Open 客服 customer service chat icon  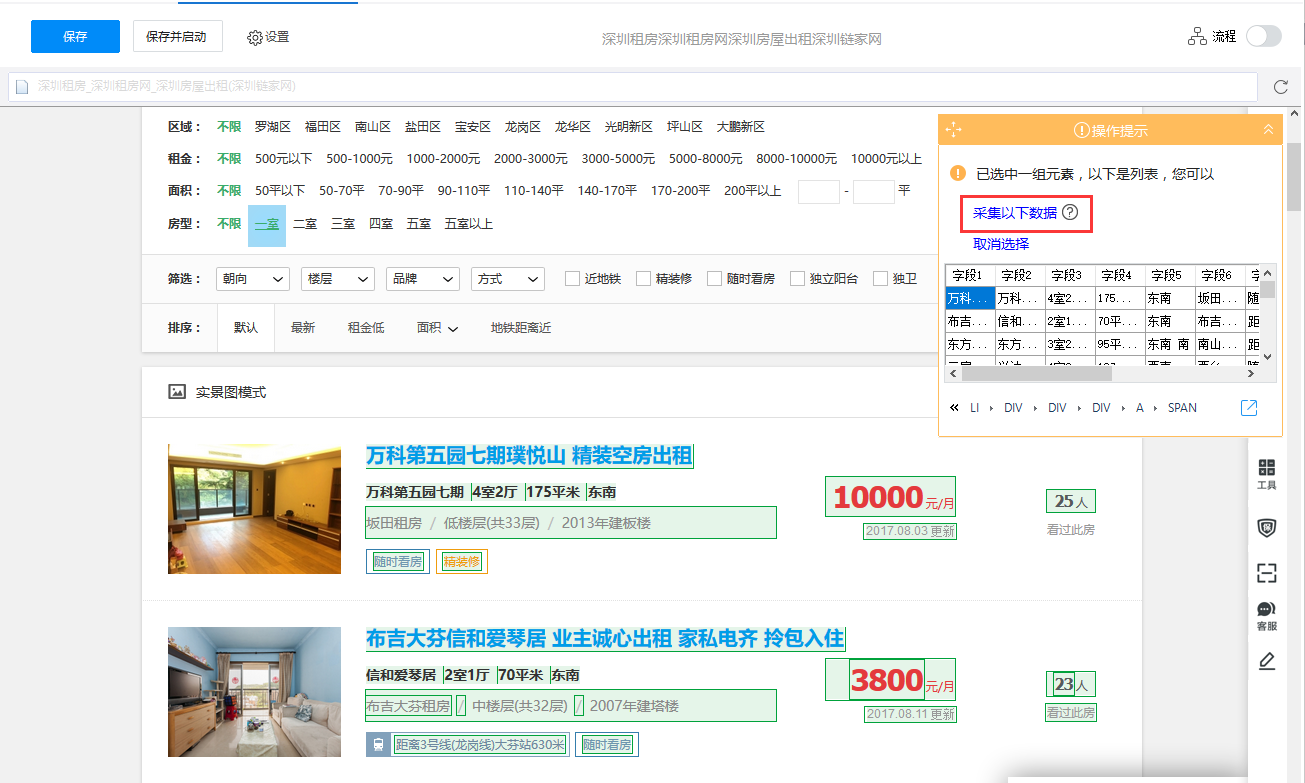pos(1267,616)
